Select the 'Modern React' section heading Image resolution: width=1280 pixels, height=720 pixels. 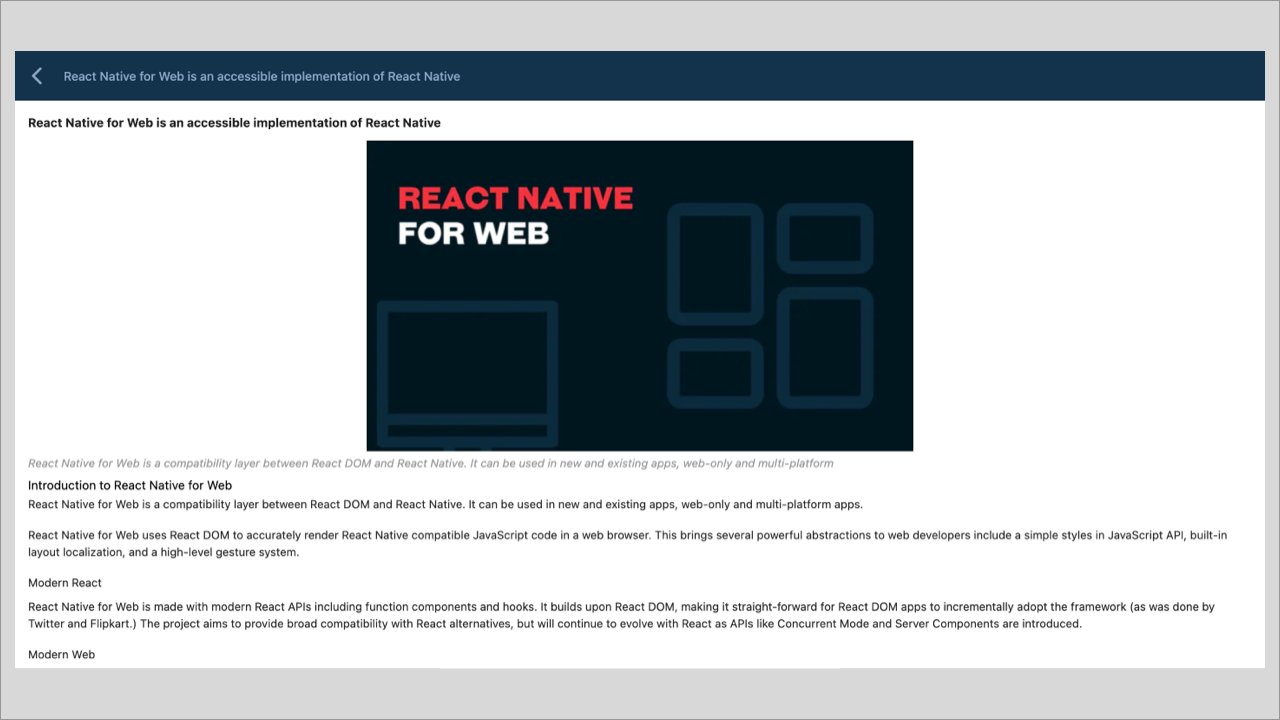click(x=65, y=583)
